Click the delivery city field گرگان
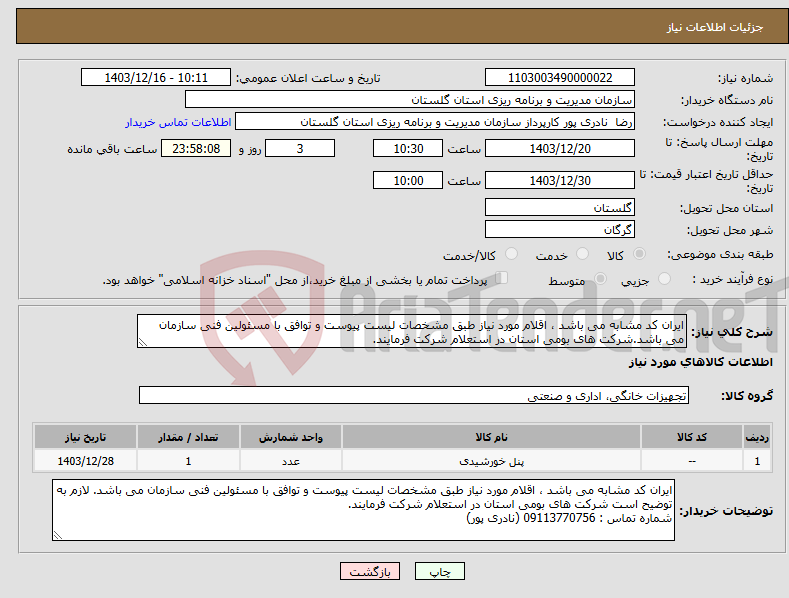 point(560,230)
